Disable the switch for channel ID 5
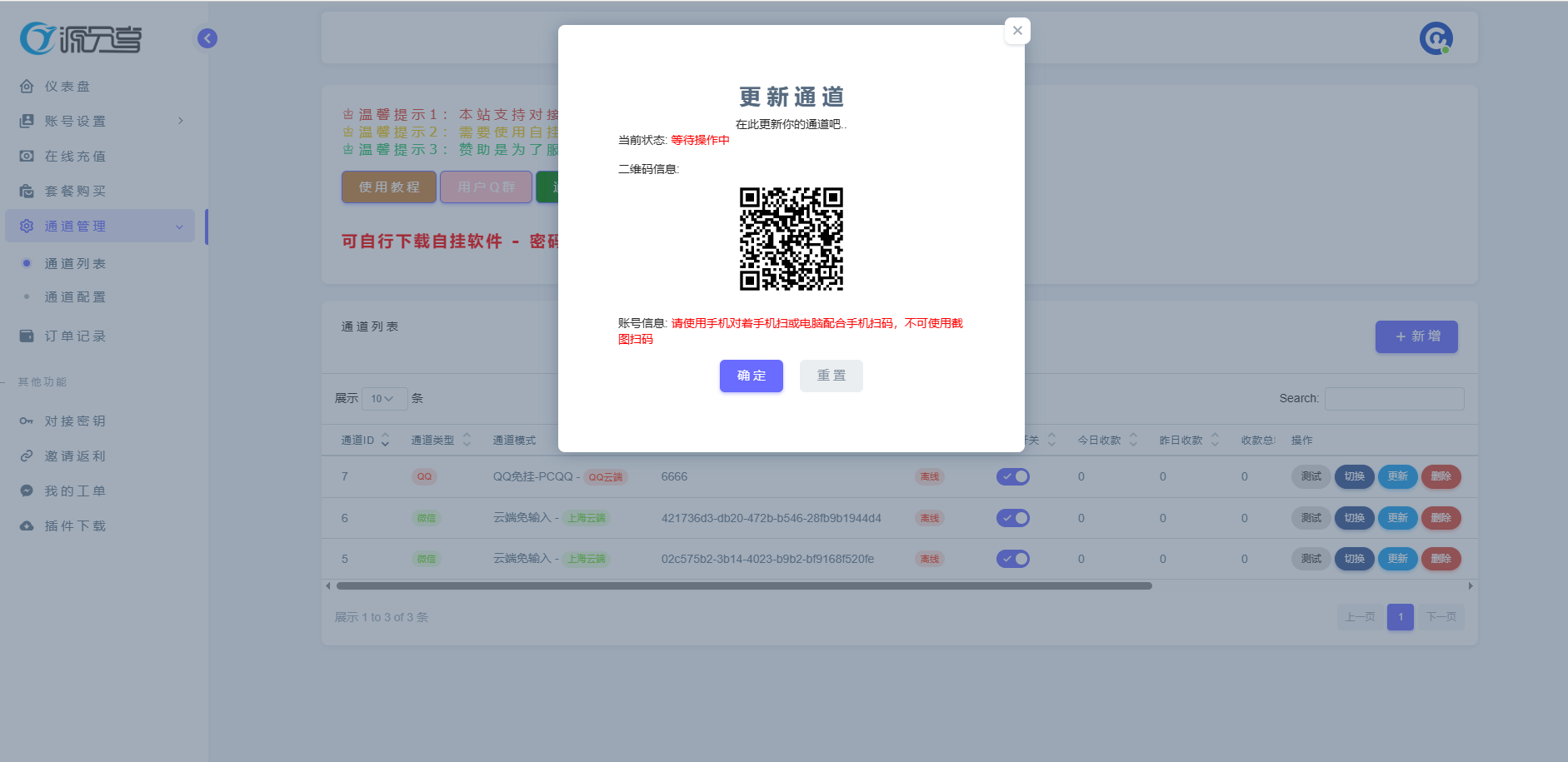1568x762 pixels. [x=1013, y=559]
